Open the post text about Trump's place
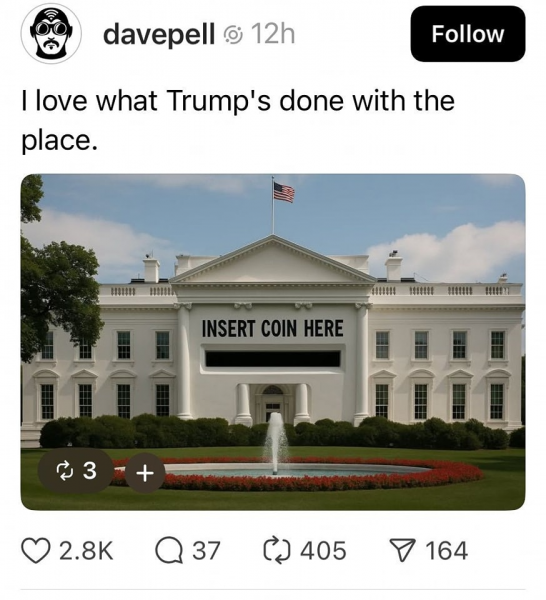 [x=238, y=121]
